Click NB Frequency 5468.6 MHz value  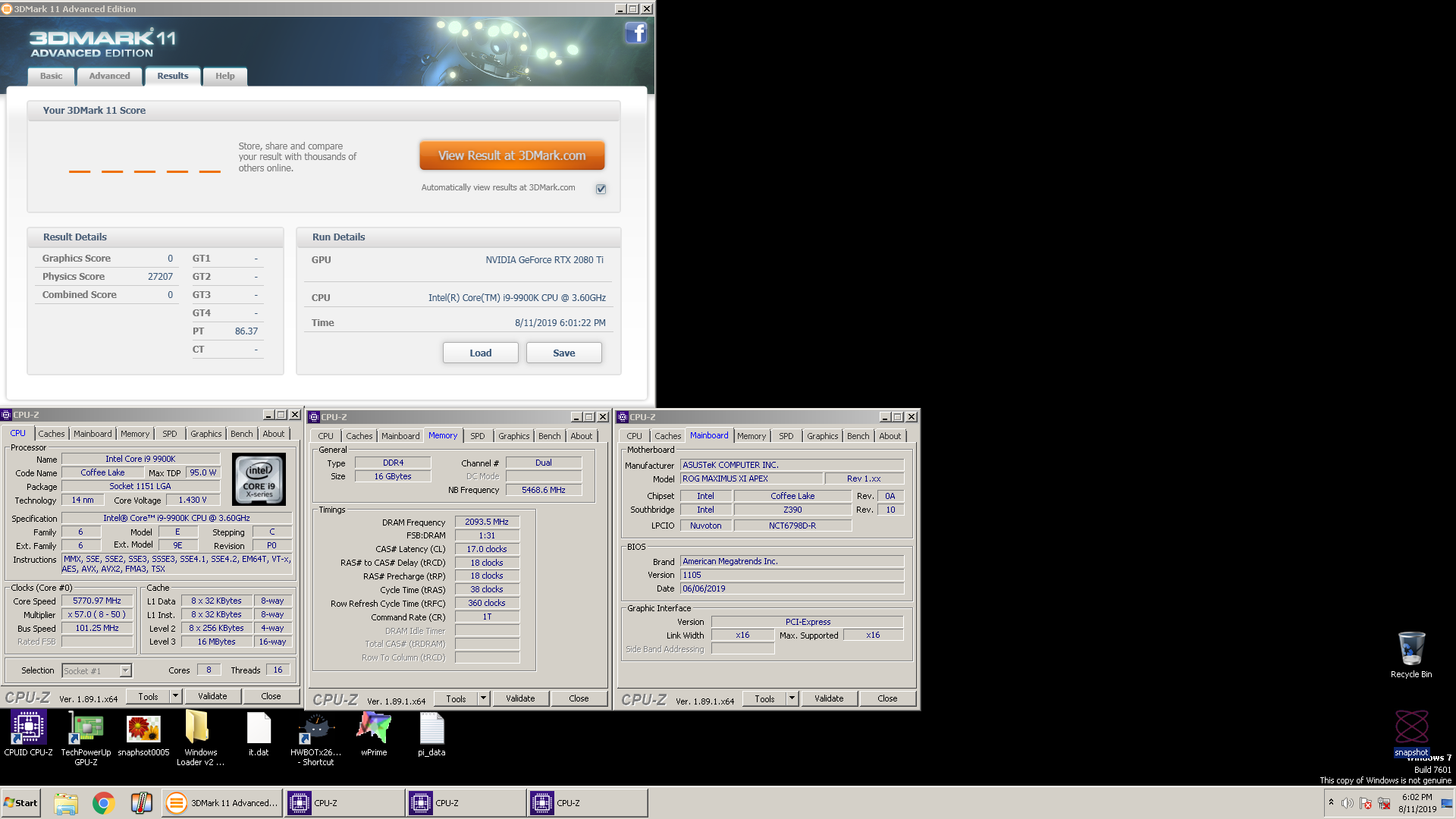pos(543,490)
